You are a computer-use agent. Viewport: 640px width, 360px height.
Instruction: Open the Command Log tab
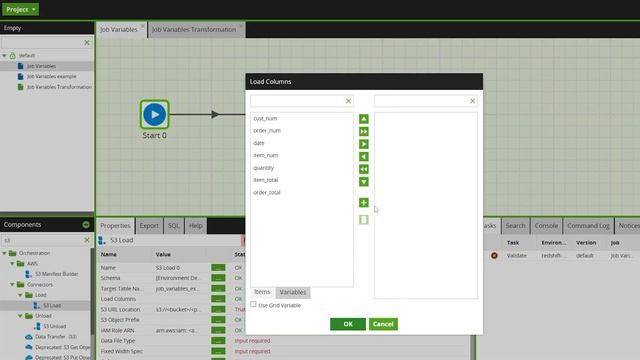588,226
